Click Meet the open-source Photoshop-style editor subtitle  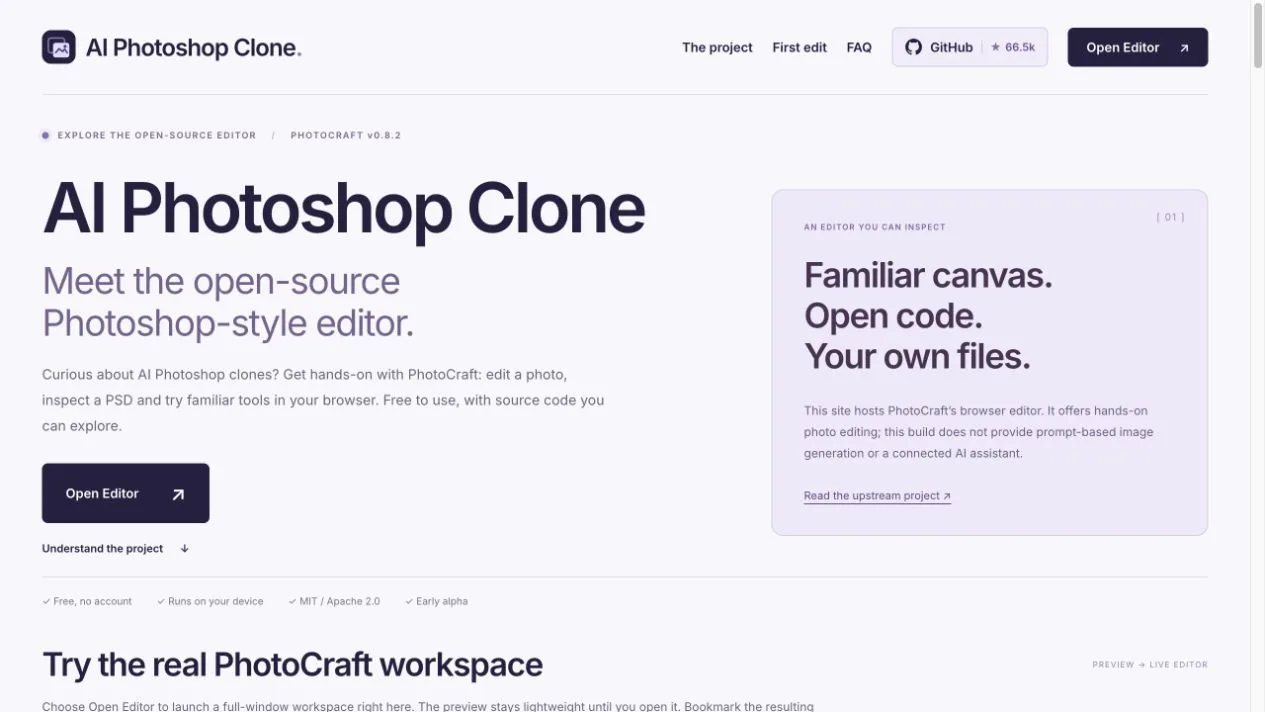228,302
